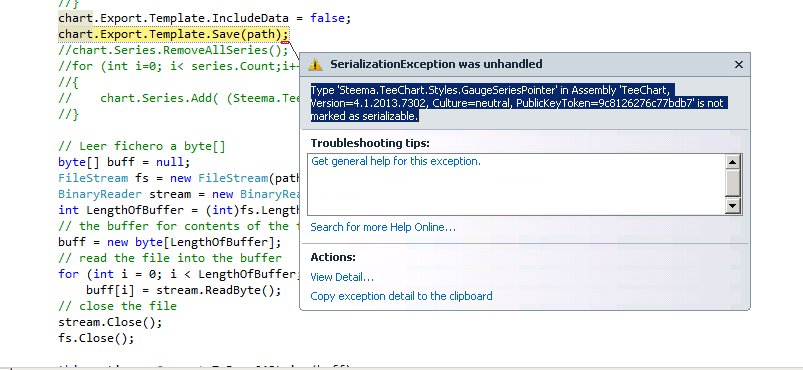This screenshot has width=803, height=370.
Task: Click 'Search for more Help Online…' link
Action: click(383, 227)
